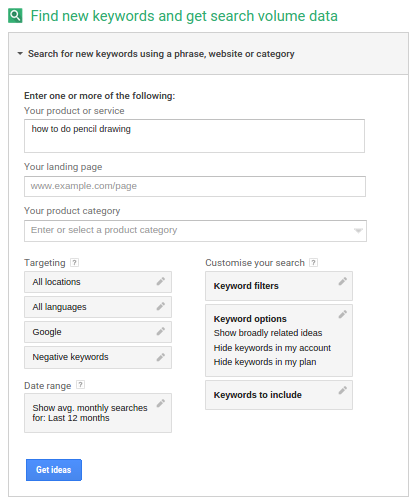
Task: Click pencil icon on Google network row
Action: (161, 332)
